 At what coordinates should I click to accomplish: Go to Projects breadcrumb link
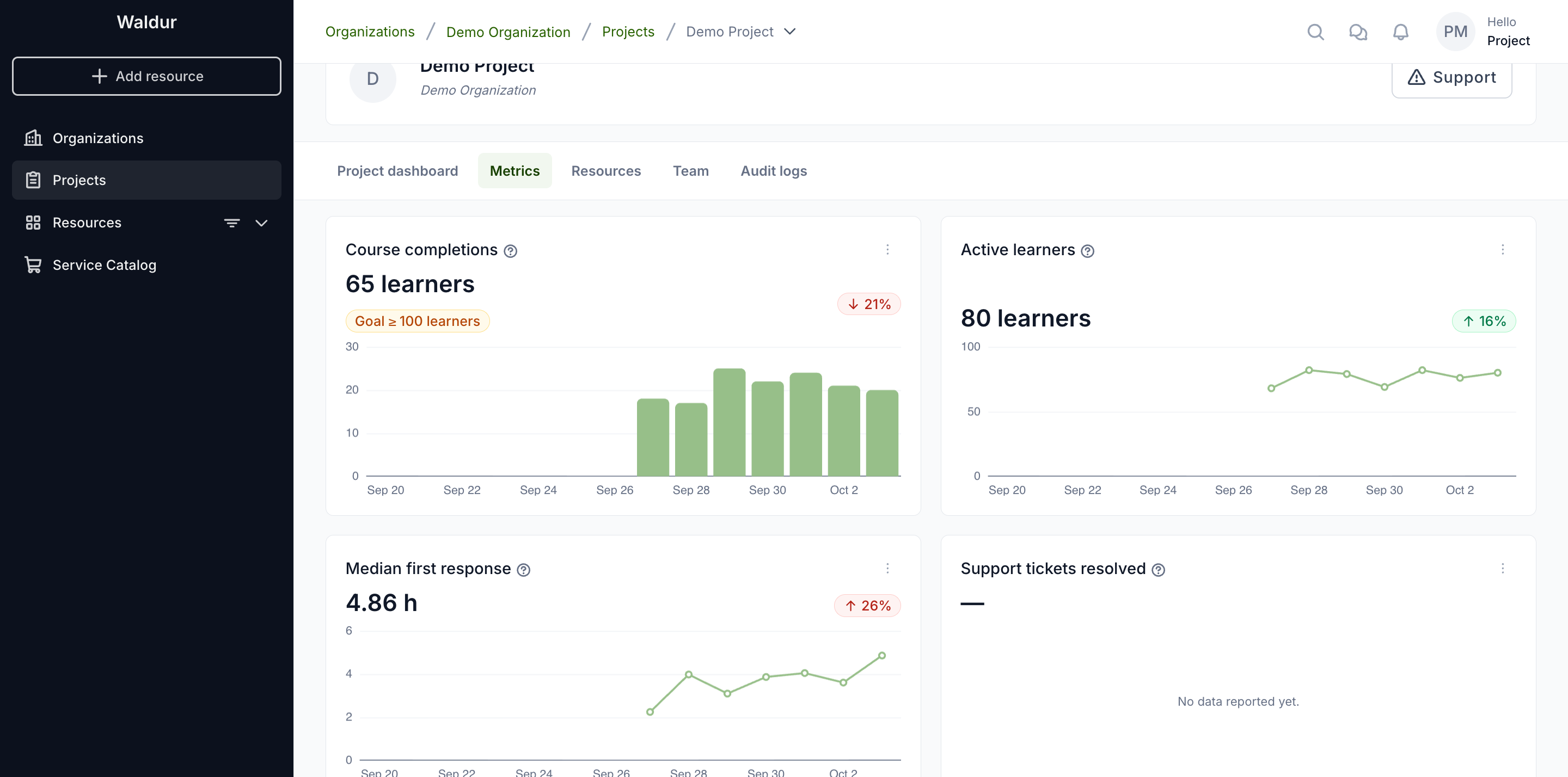(628, 32)
